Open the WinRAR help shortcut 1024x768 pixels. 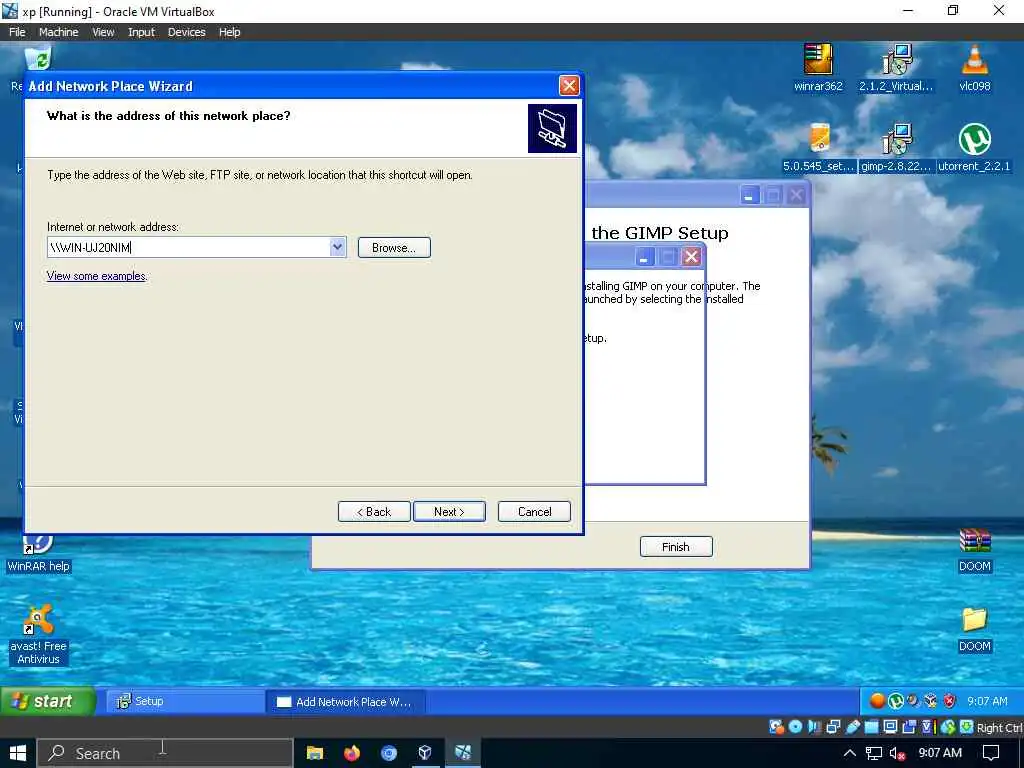(x=38, y=554)
